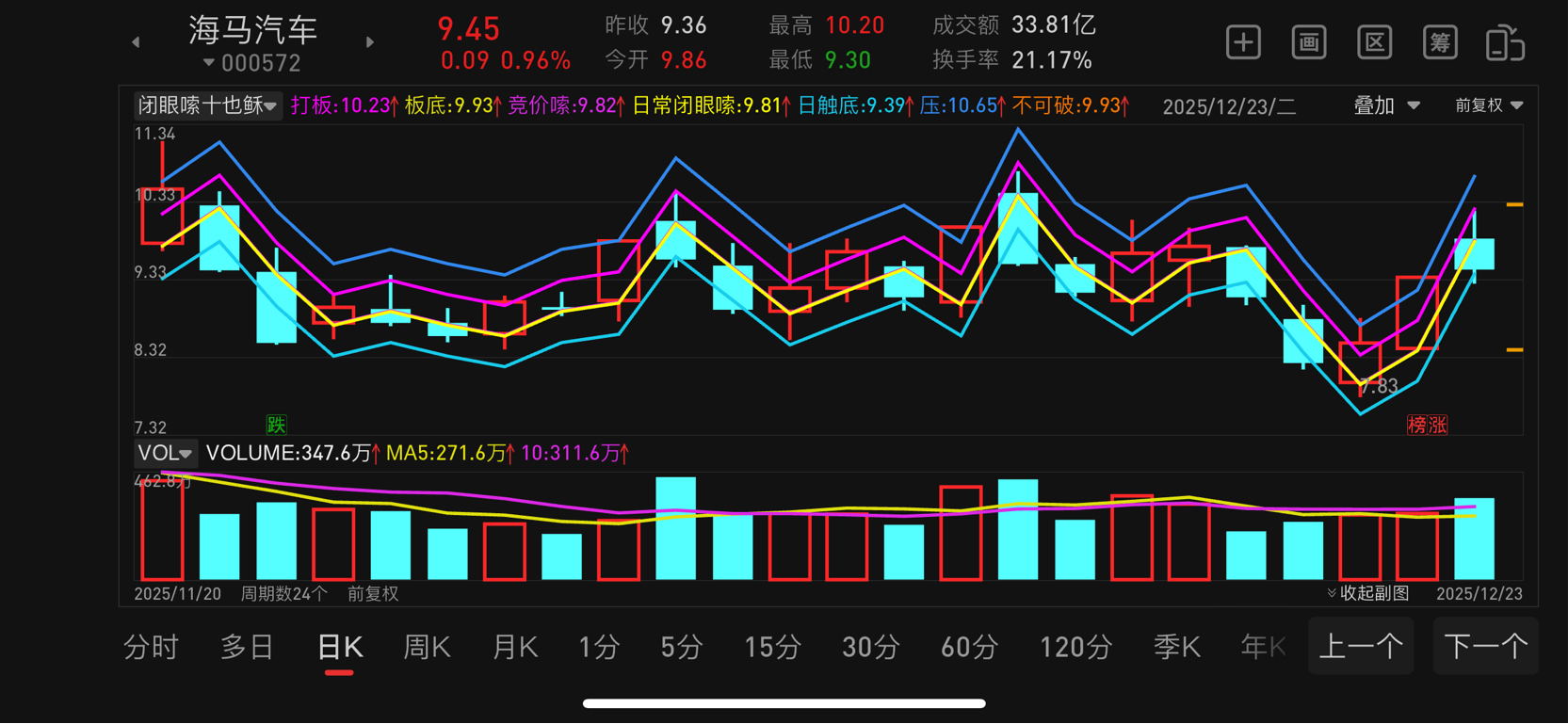Switch to the 分时 tab
This screenshot has height=724, width=1568.
point(151,648)
